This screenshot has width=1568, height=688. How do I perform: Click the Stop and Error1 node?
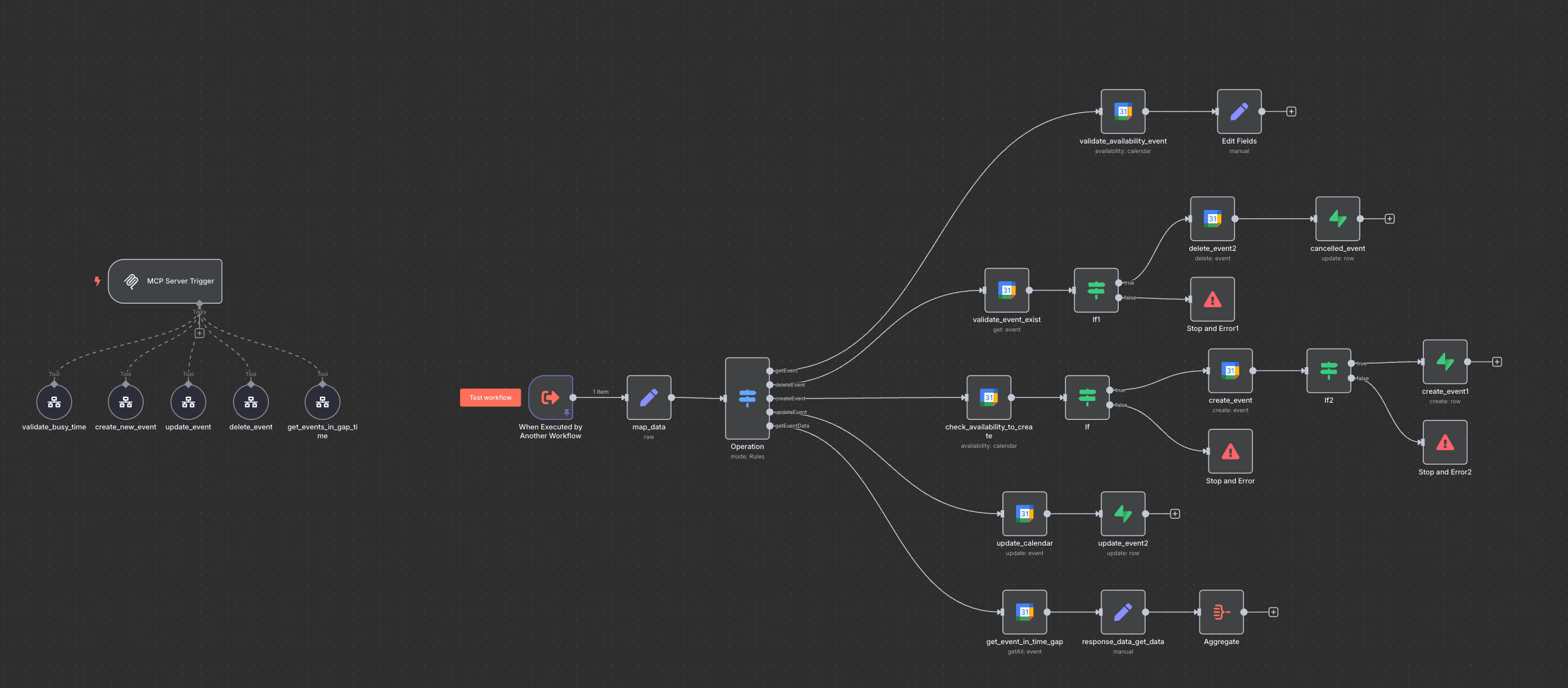point(1212,300)
